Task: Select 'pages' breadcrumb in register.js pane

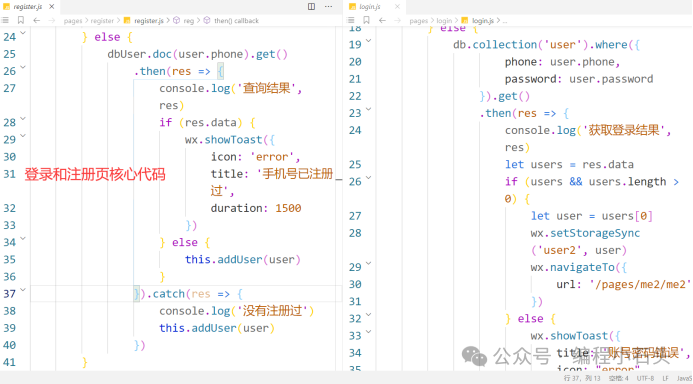Action: (x=73, y=21)
